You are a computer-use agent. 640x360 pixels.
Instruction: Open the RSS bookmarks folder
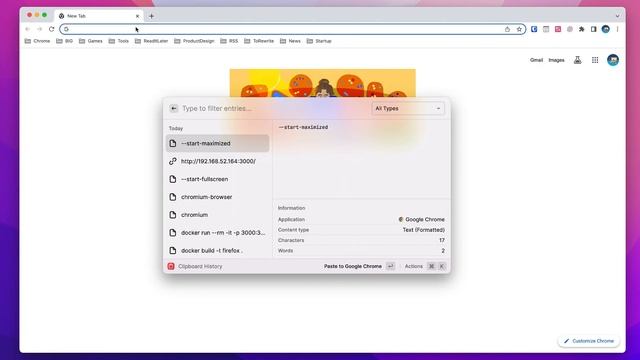pos(229,41)
